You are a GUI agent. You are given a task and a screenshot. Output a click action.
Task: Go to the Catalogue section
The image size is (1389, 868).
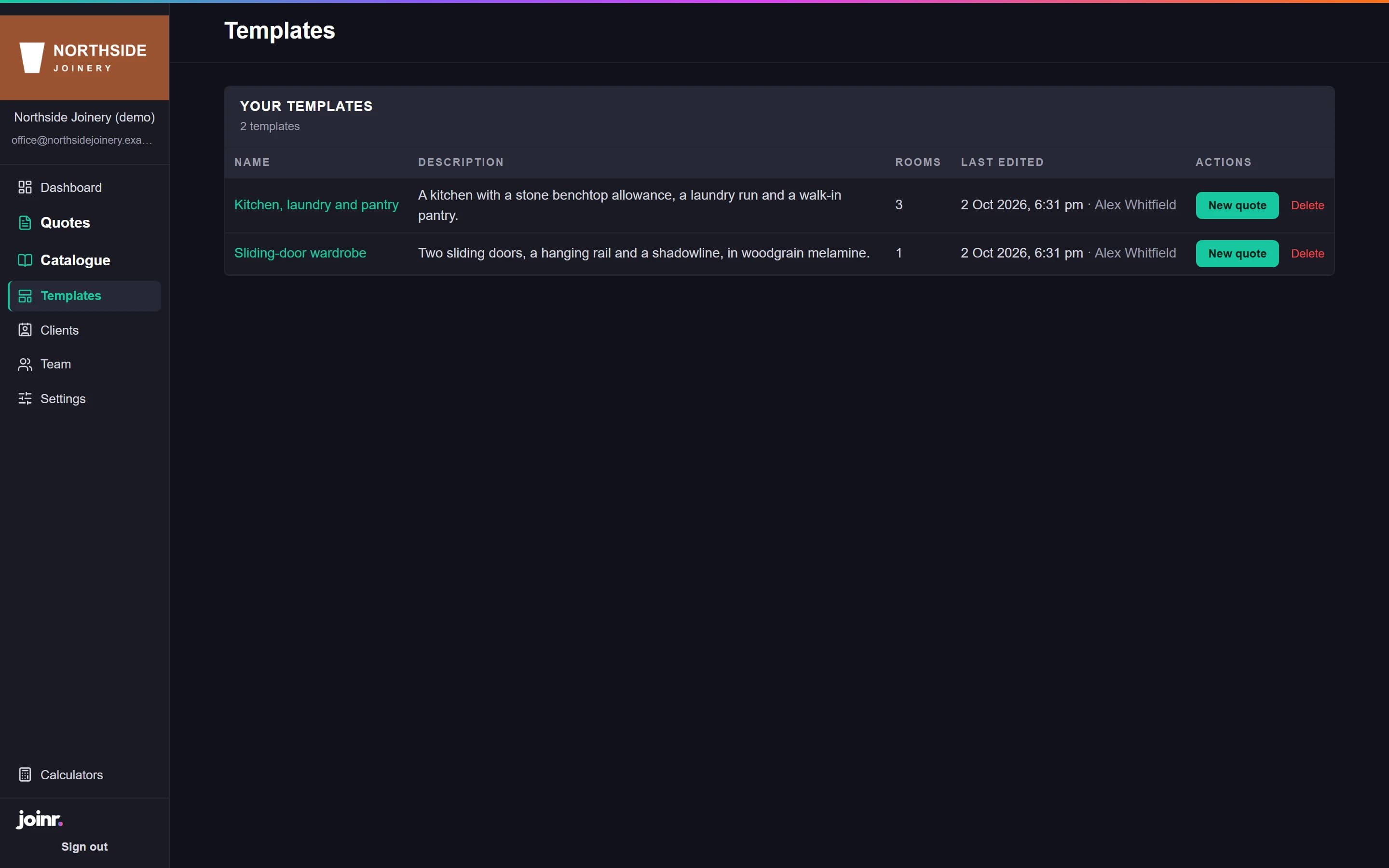point(75,260)
